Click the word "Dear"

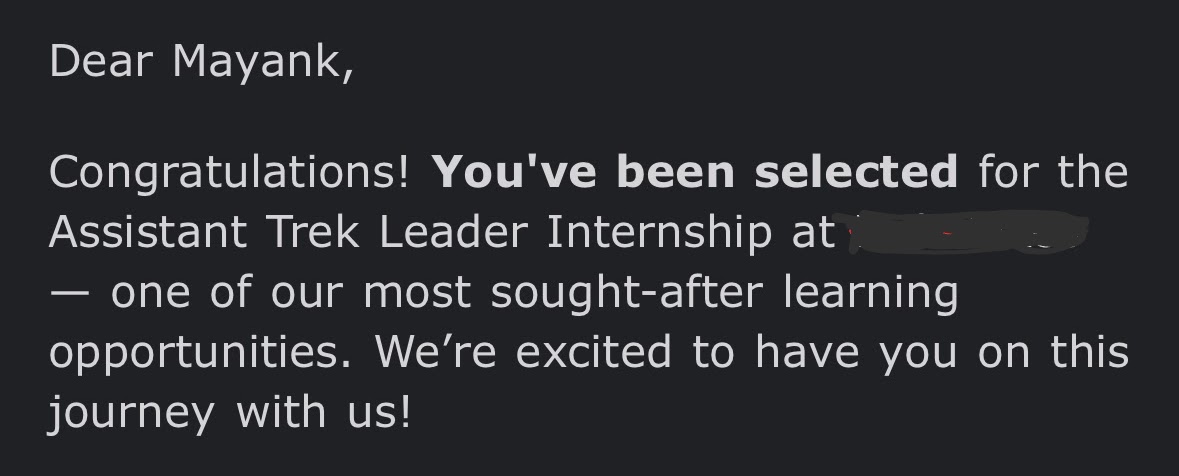coord(100,62)
